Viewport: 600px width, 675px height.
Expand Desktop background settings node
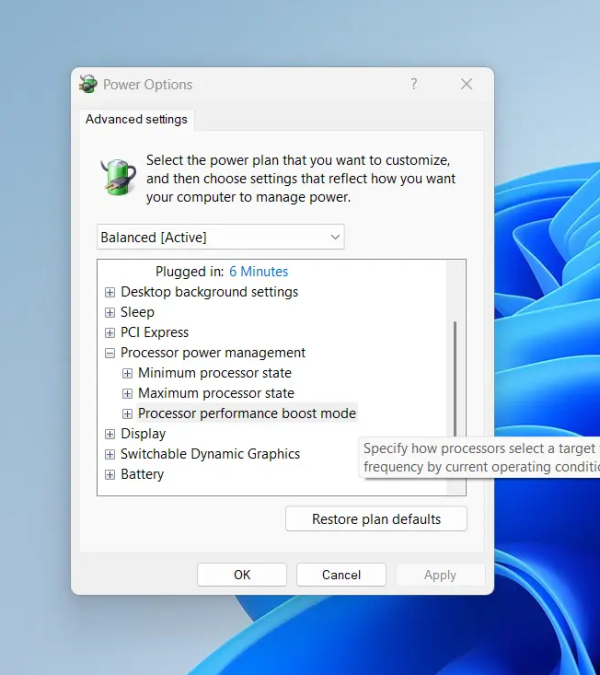point(110,292)
